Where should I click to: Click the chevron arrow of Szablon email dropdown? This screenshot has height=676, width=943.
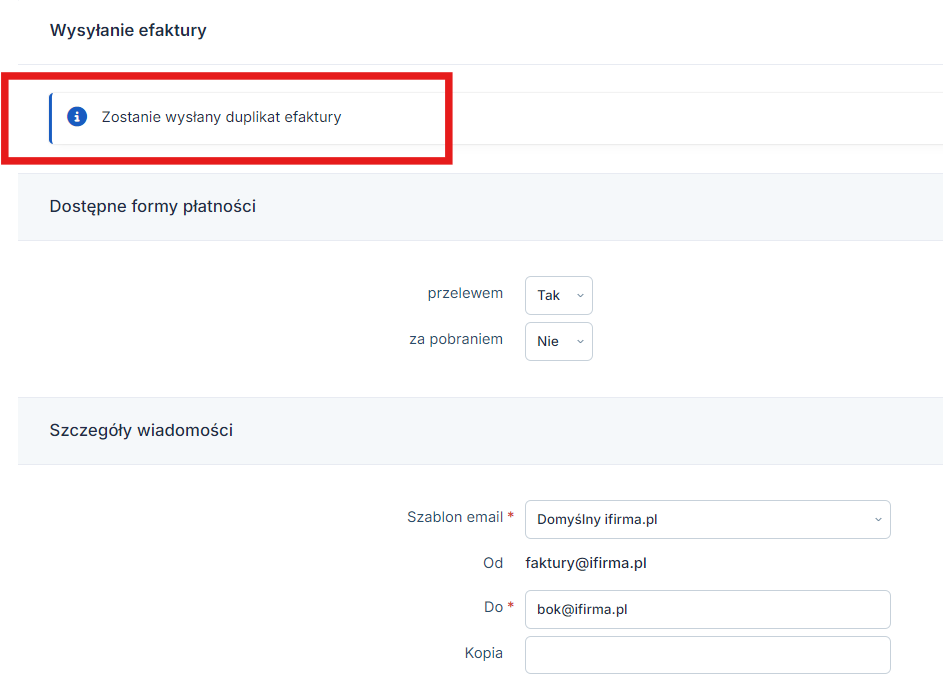click(x=878, y=520)
